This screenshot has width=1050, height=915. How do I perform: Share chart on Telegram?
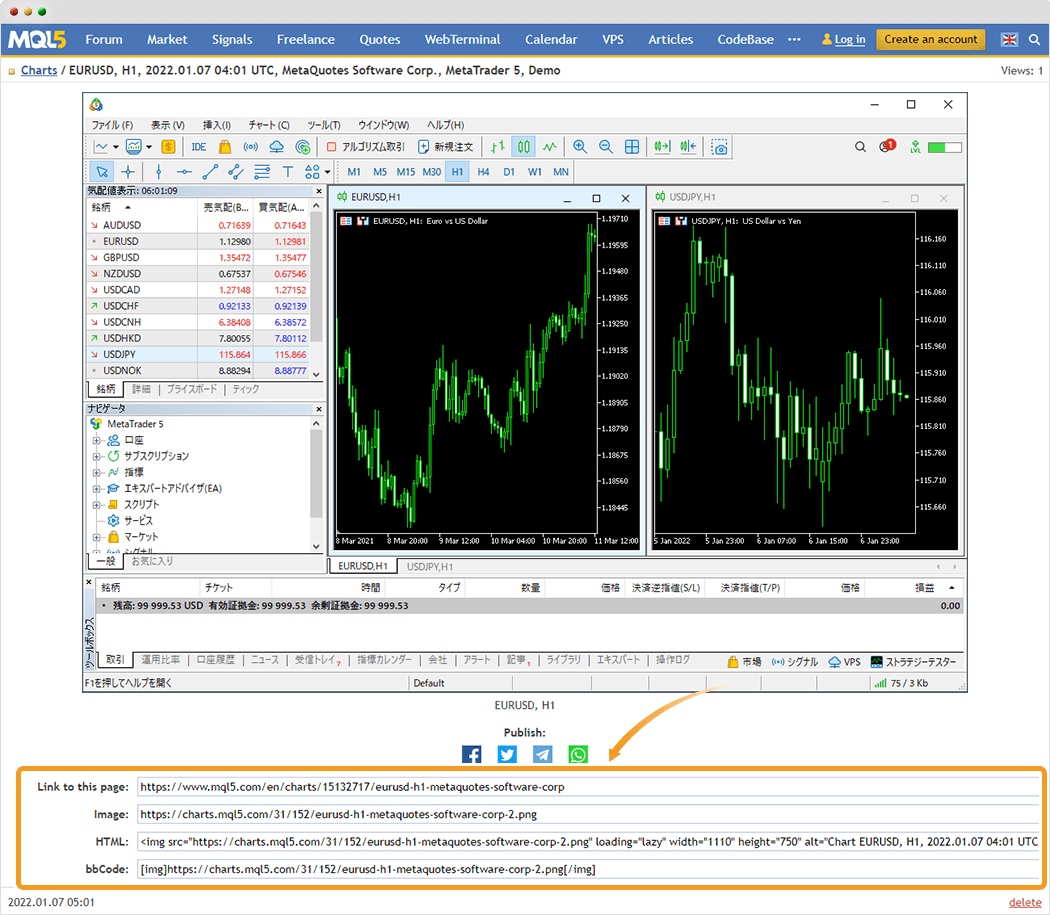(x=542, y=754)
